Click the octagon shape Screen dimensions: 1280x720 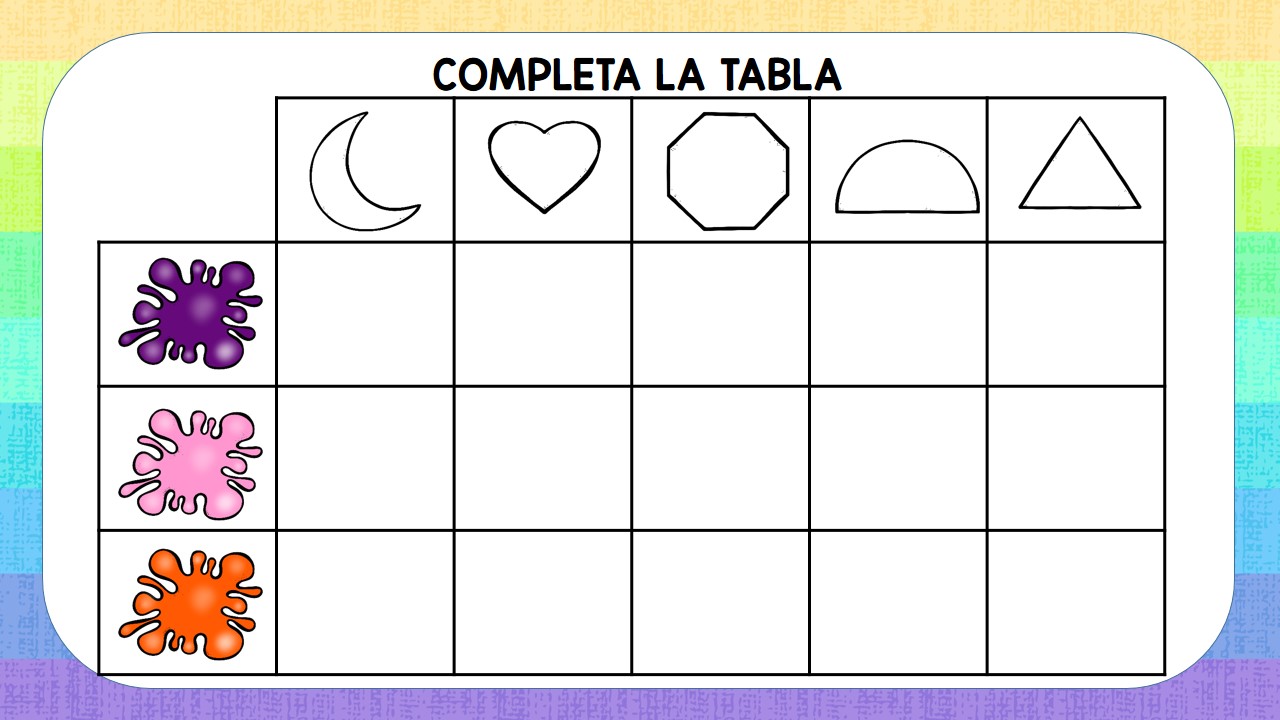coord(728,172)
